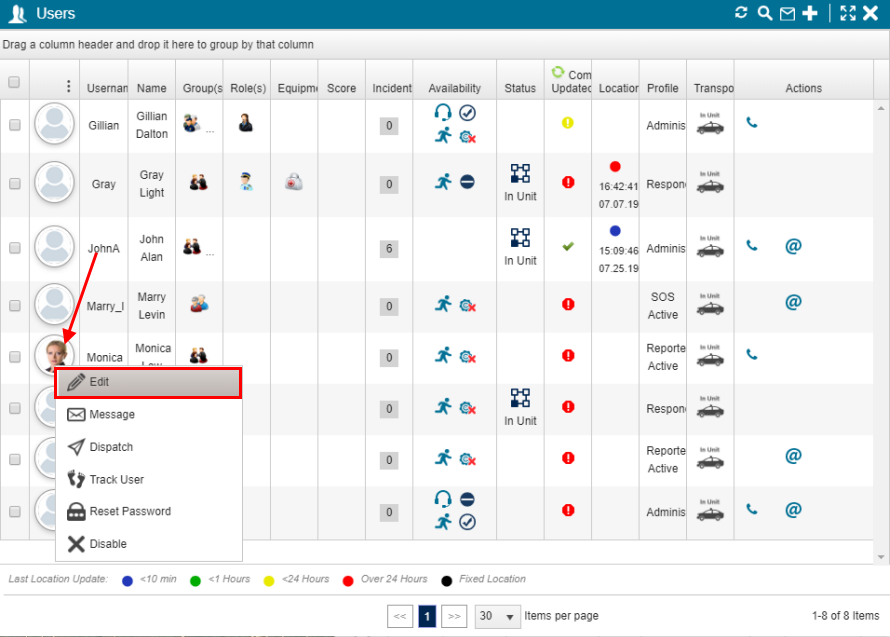Click email @ icon in JohnA's row
The width and height of the screenshot is (890, 637).
793,246
